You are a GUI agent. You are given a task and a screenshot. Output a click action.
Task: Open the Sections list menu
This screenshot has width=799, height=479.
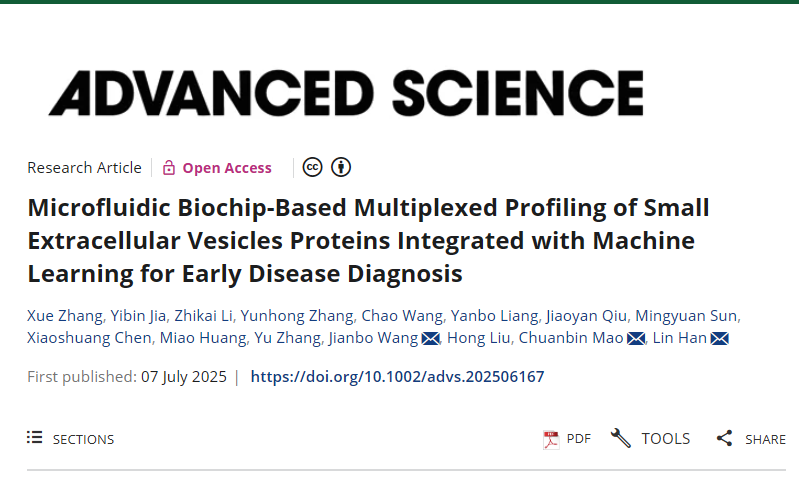coord(70,439)
